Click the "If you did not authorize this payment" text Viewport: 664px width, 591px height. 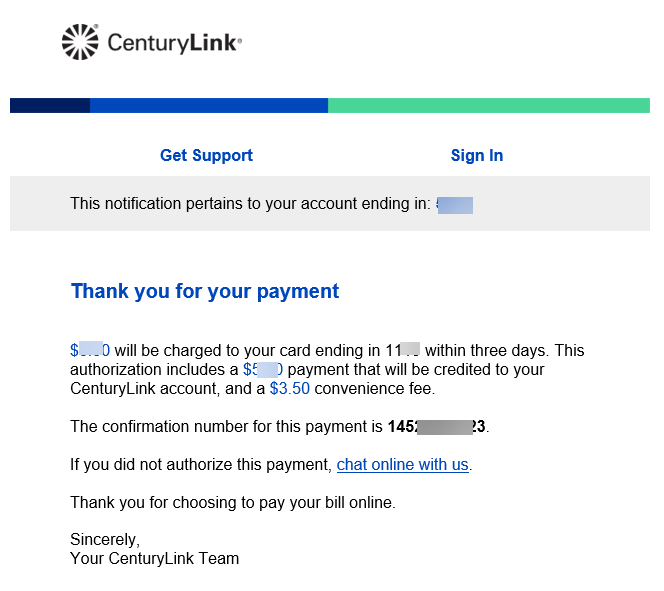pos(200,465)
